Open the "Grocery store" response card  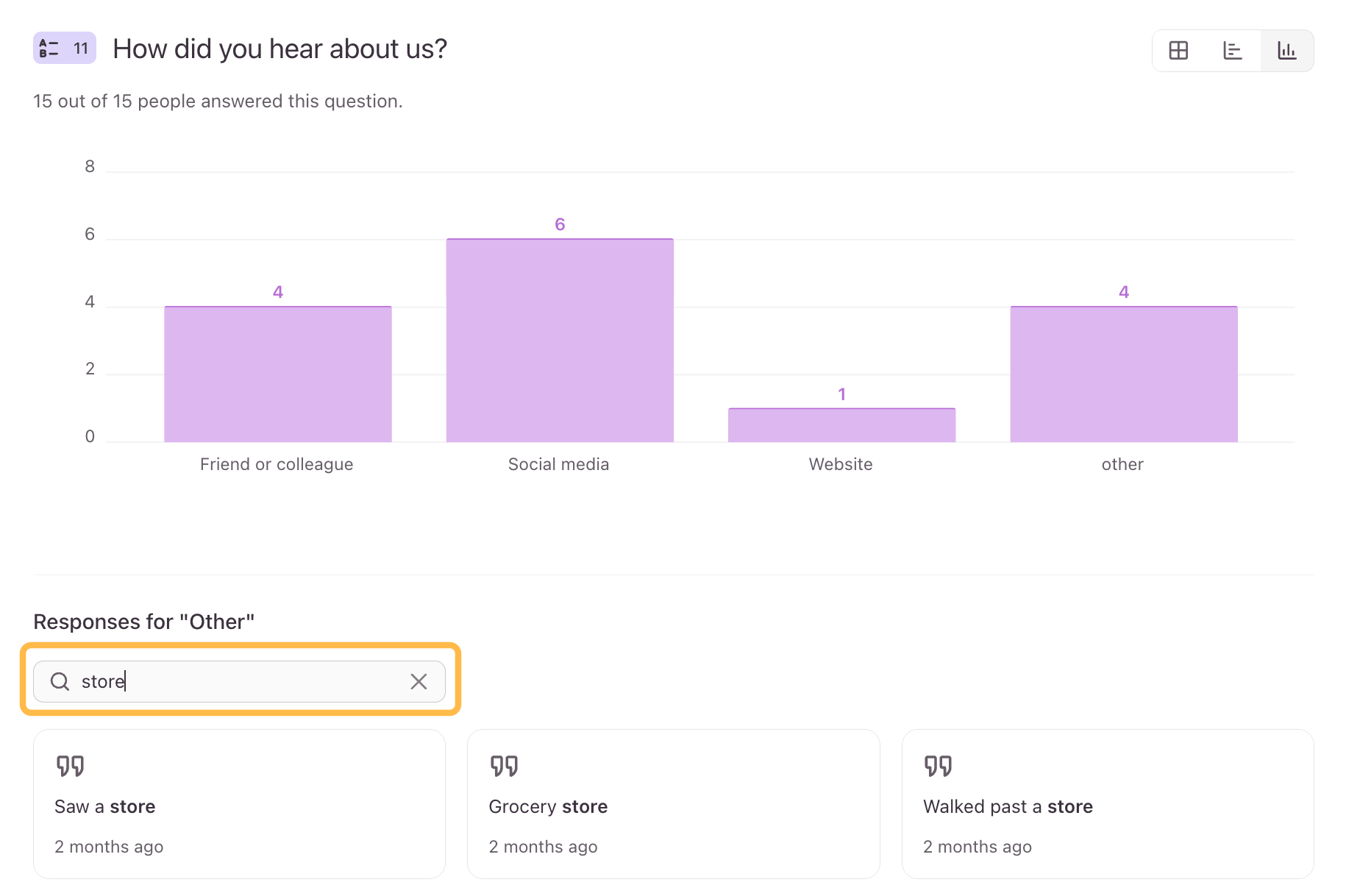pos(673,824)
